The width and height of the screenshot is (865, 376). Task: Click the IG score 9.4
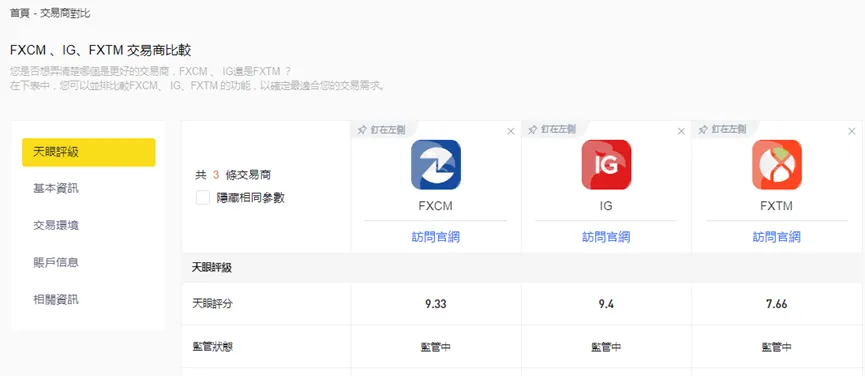coord(606,304)
